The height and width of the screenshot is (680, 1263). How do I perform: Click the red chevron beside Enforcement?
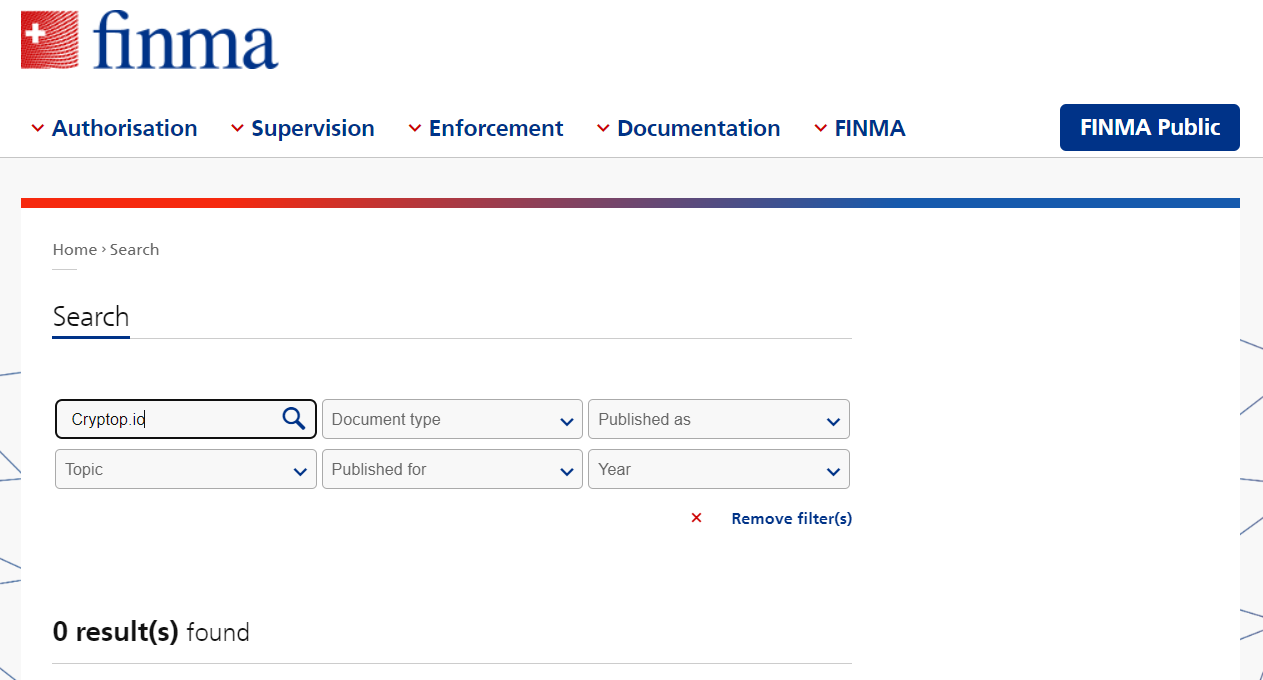(x=415, y=128)
